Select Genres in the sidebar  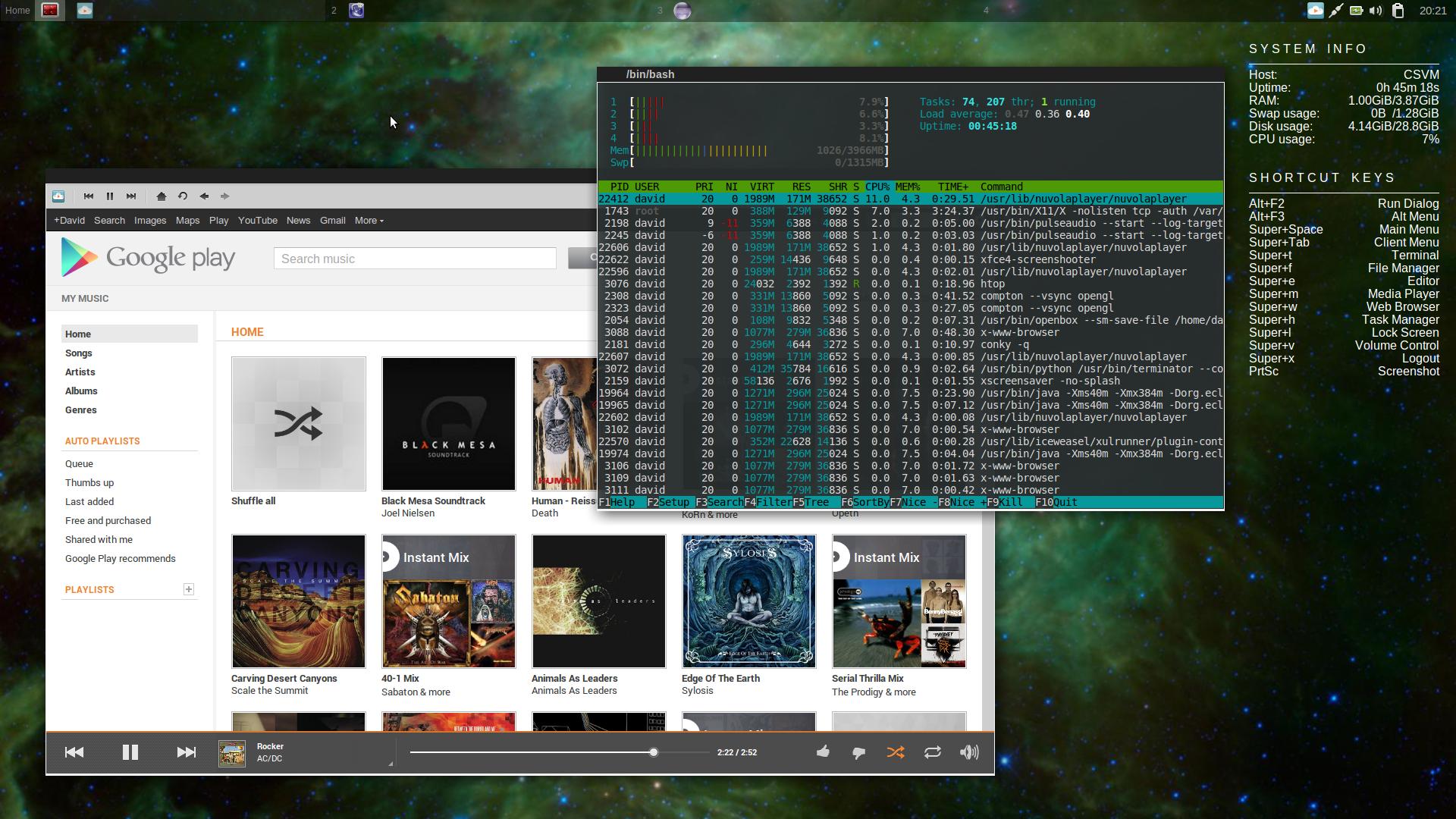tap(81, 410)
